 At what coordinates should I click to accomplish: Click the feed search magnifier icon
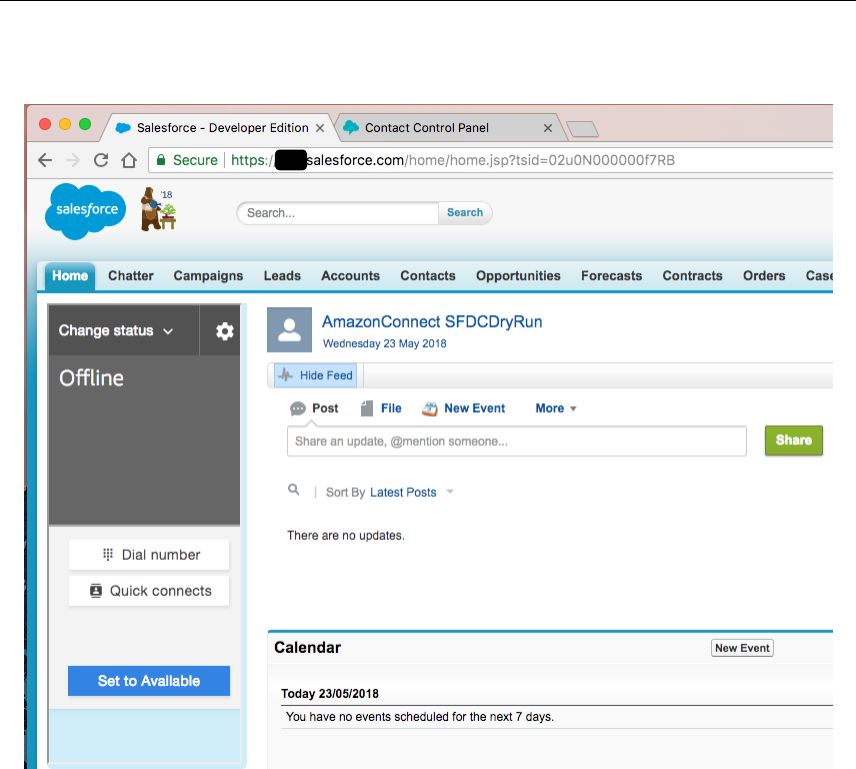[x=294, y=490]
